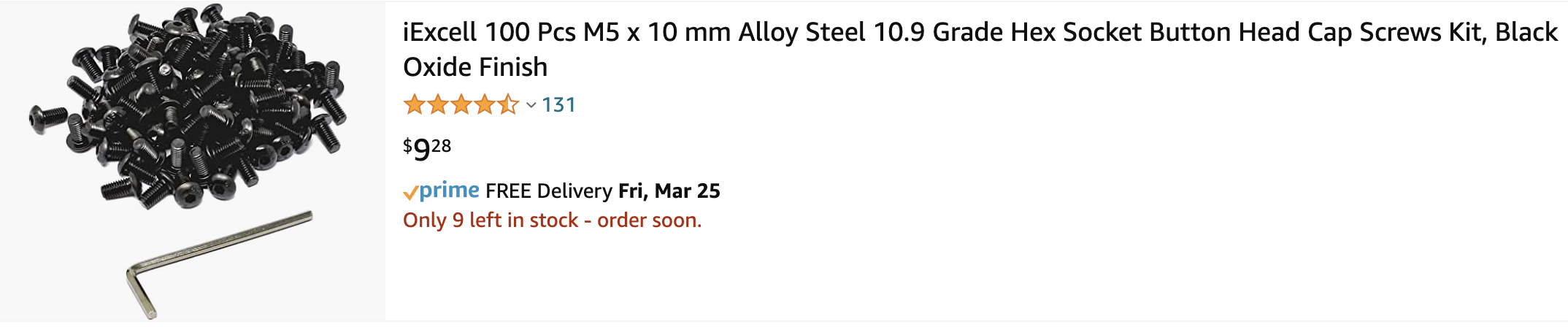Click the Fri, Mar 25 delivery date

point(669,191)
